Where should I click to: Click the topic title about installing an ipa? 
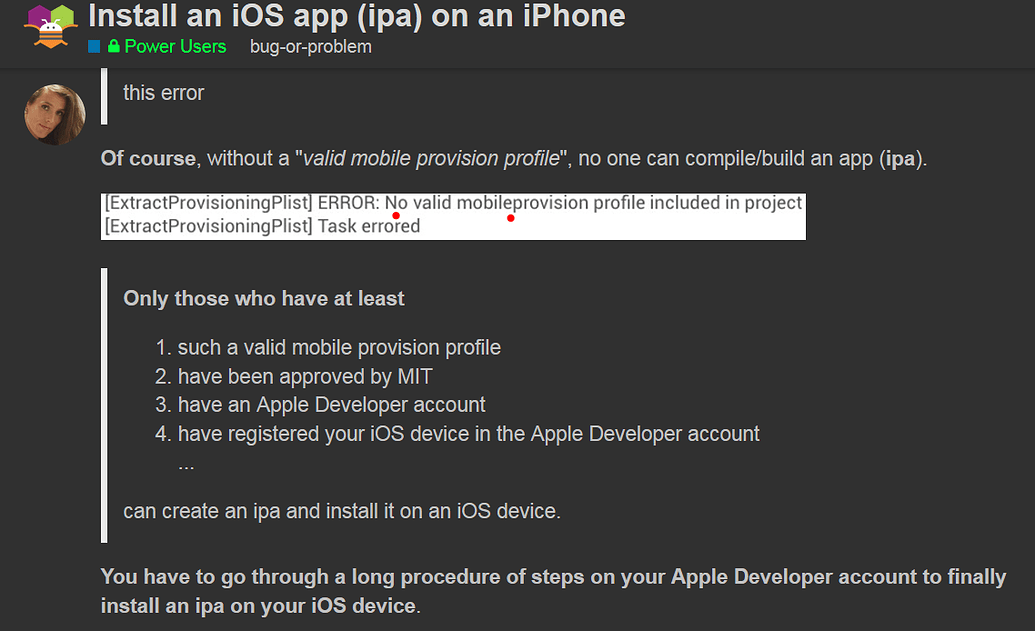click(356, 16)
